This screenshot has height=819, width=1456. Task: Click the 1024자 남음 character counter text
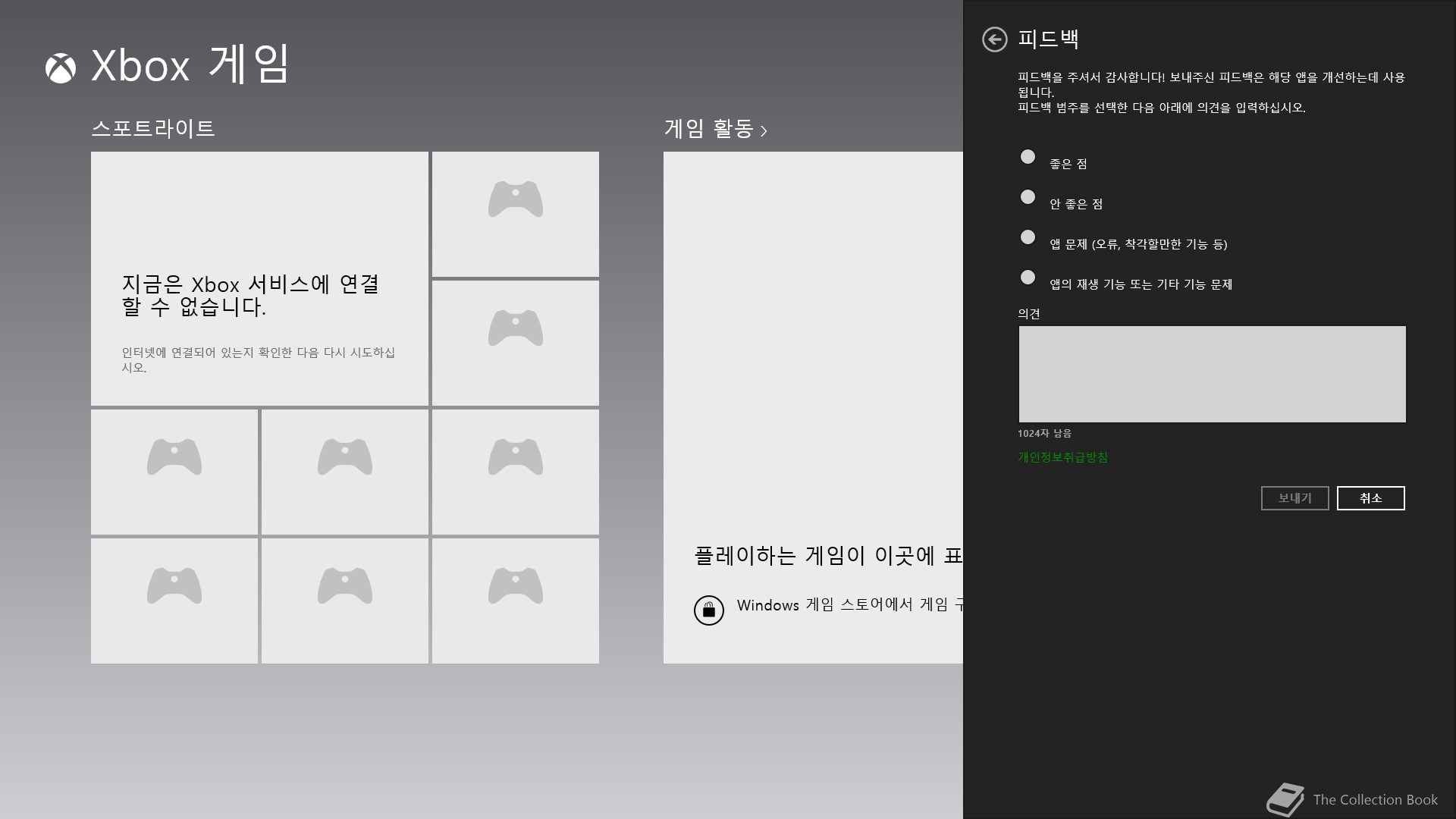click(1044, 433)
